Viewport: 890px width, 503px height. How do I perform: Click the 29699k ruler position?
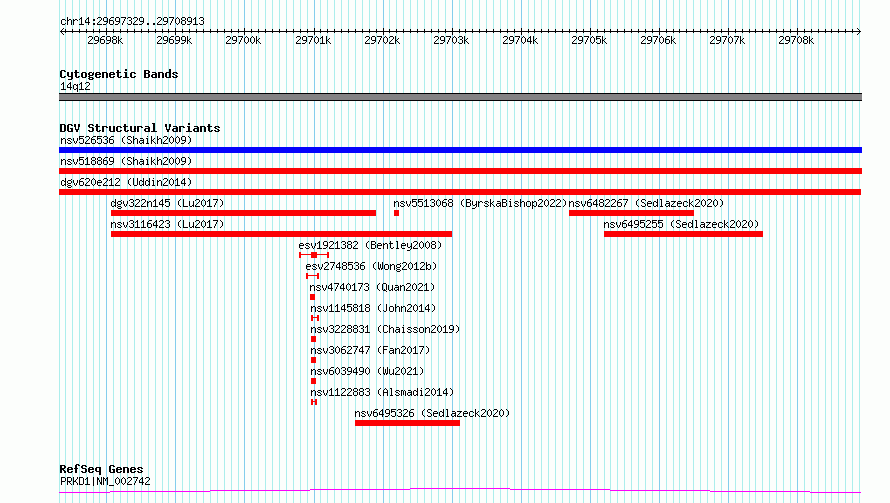174,40
